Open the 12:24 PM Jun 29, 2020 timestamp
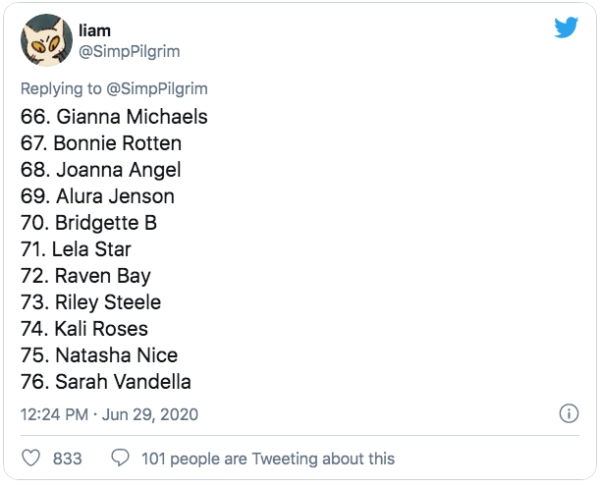The height and width of the screenshot is (486, 600). pos(109,414)
